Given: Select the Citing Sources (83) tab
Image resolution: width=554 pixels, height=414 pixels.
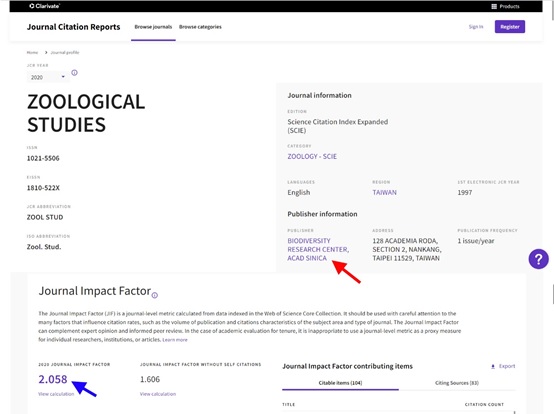Looking at the screenshot, I should (457, 383).
